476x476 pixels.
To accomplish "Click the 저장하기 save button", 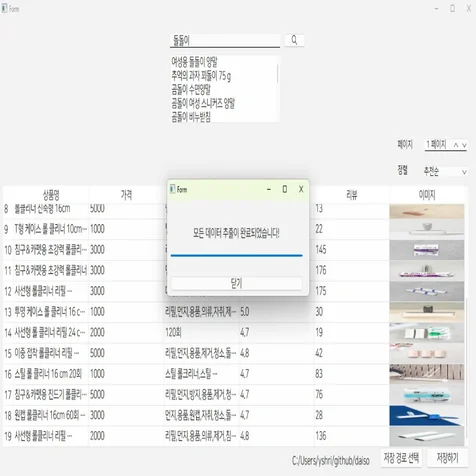I will coord(448,458).
